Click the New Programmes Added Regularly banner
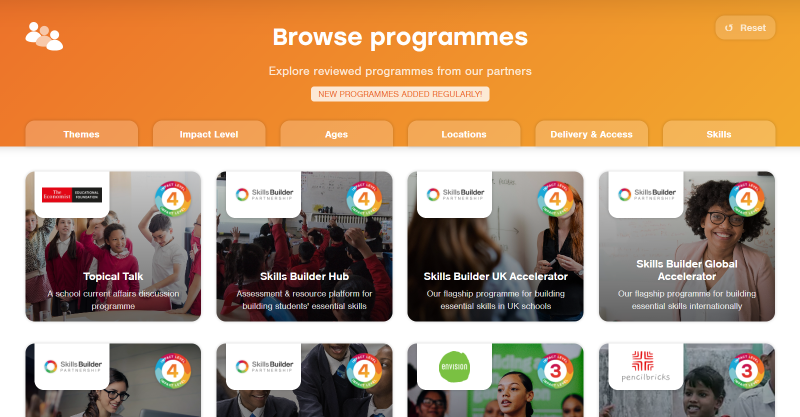Viewport: 800px width, 417px height. pos(400,94)
